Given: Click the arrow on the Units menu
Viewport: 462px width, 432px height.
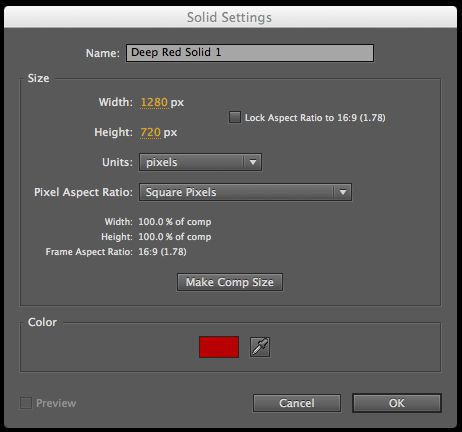Looking at the screenshot, I should pyautogui.click(x=253, y=162).
